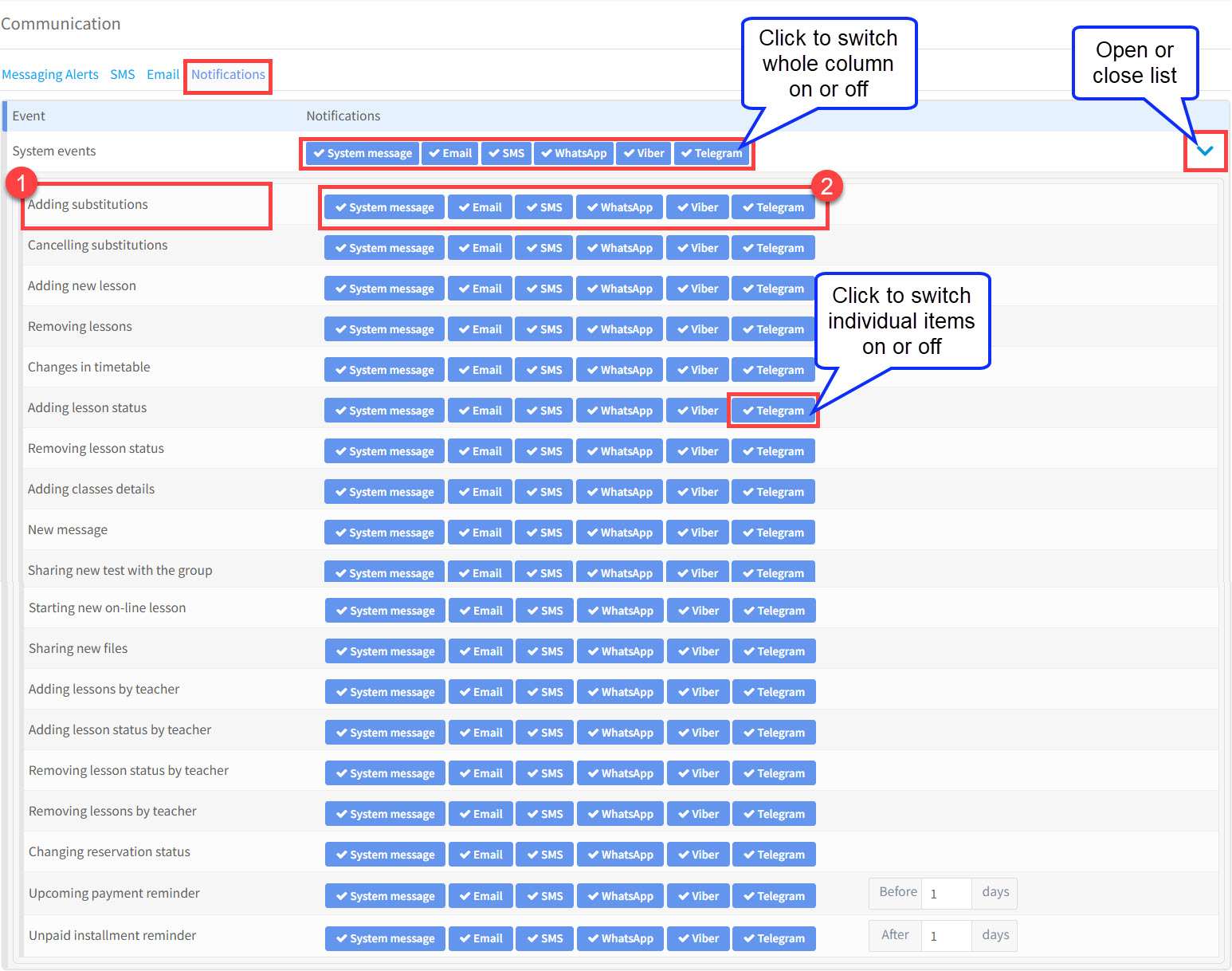
Task: Click the Unpaid installment reminder days field
Action: (x=946, y=935)
